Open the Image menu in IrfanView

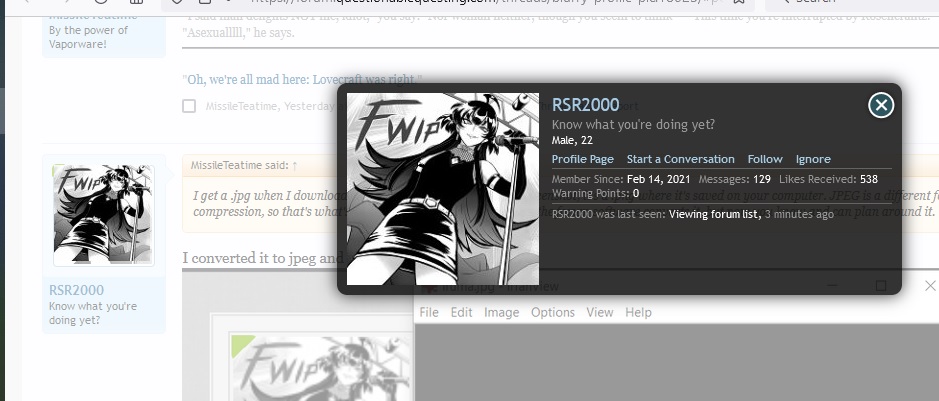[501, 312]
